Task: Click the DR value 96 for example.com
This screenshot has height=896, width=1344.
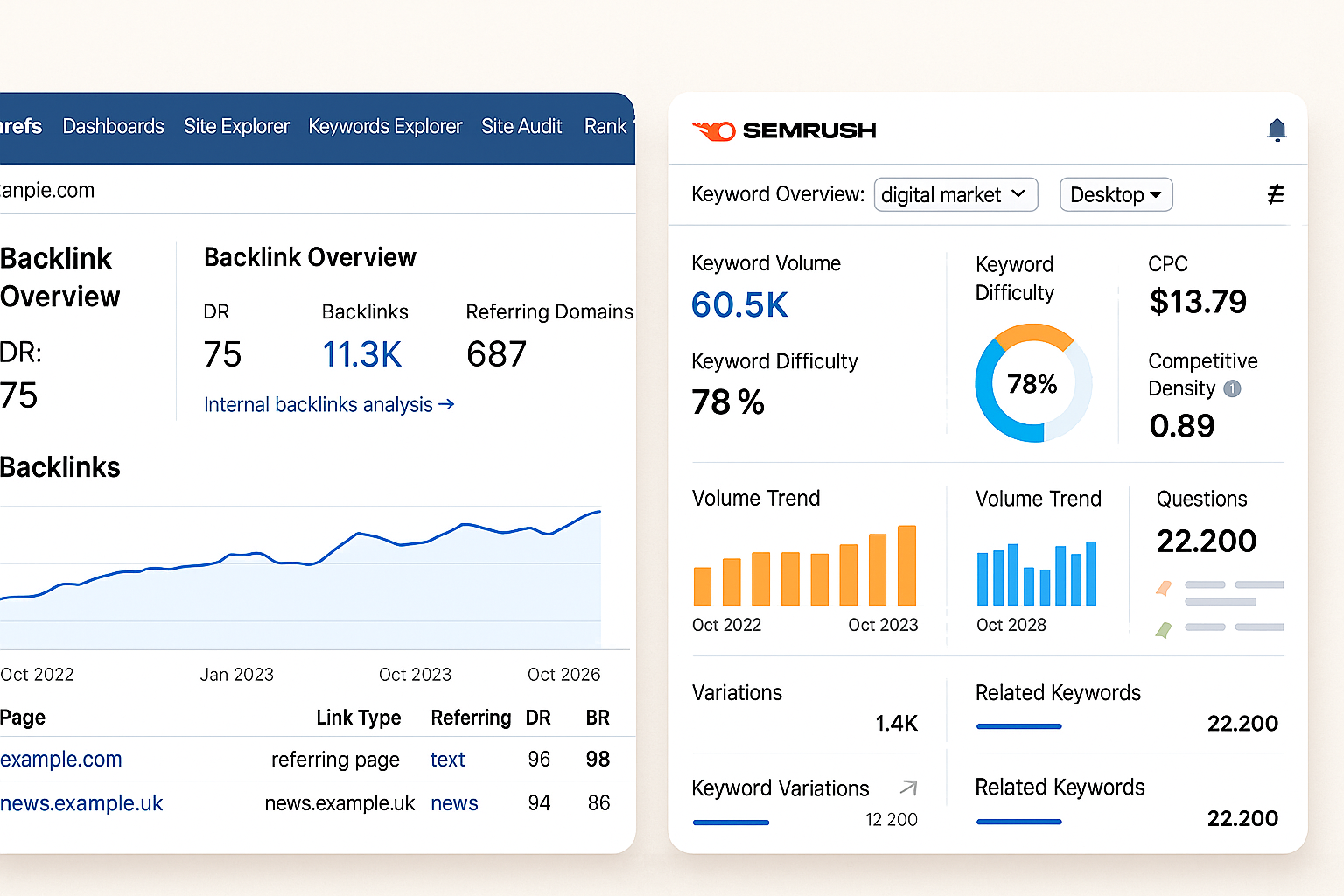Action: click(x=539, y=759)
